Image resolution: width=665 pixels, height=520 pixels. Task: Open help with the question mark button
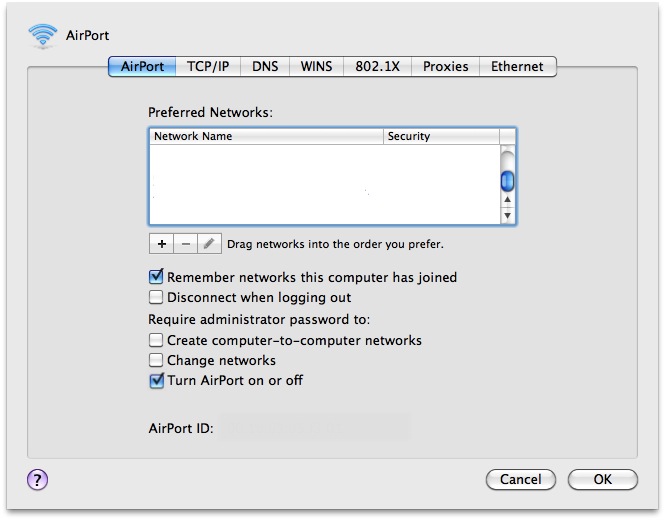coord(37,480)
